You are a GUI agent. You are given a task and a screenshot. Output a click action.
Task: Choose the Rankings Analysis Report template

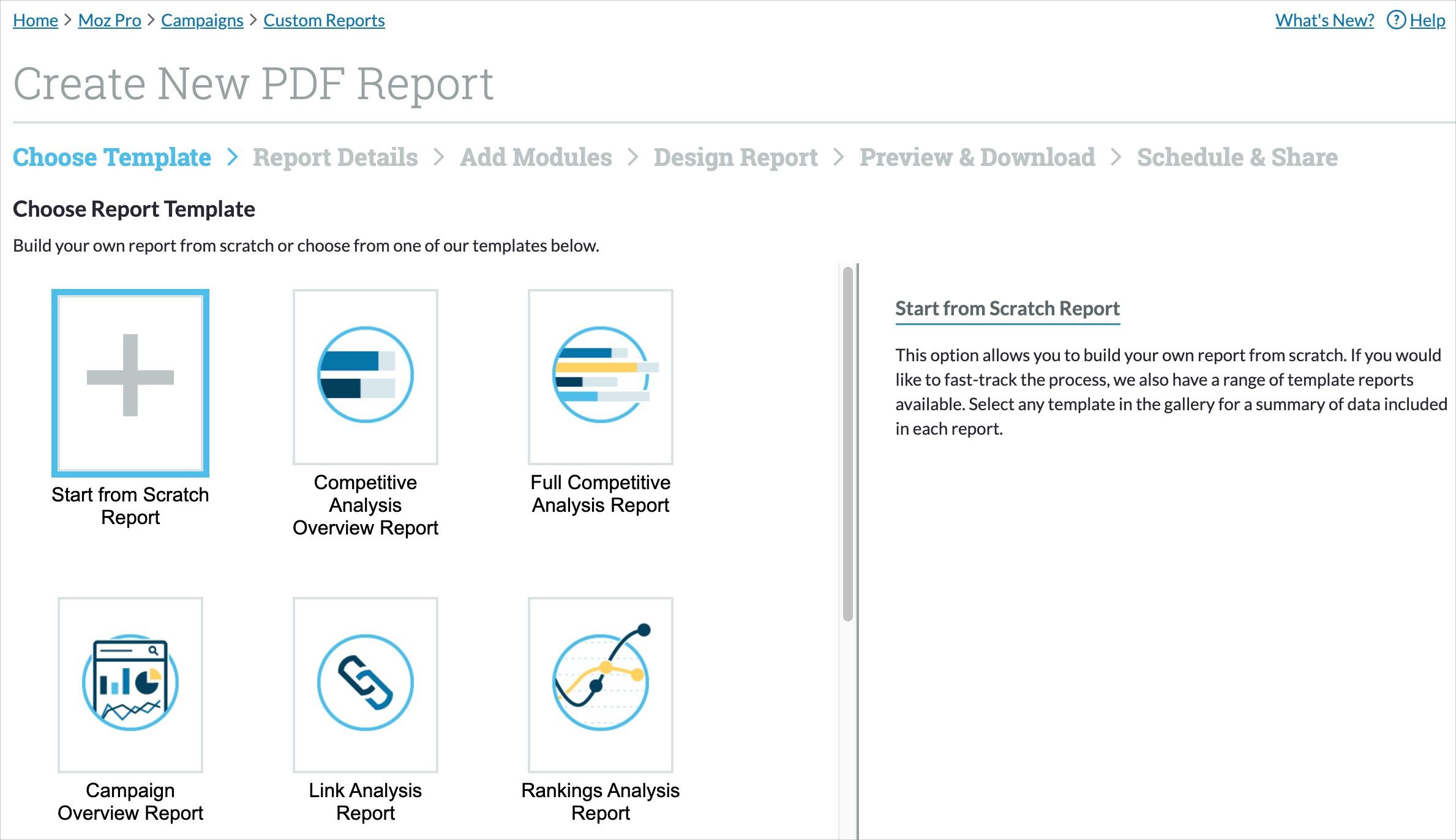point(601,685)
